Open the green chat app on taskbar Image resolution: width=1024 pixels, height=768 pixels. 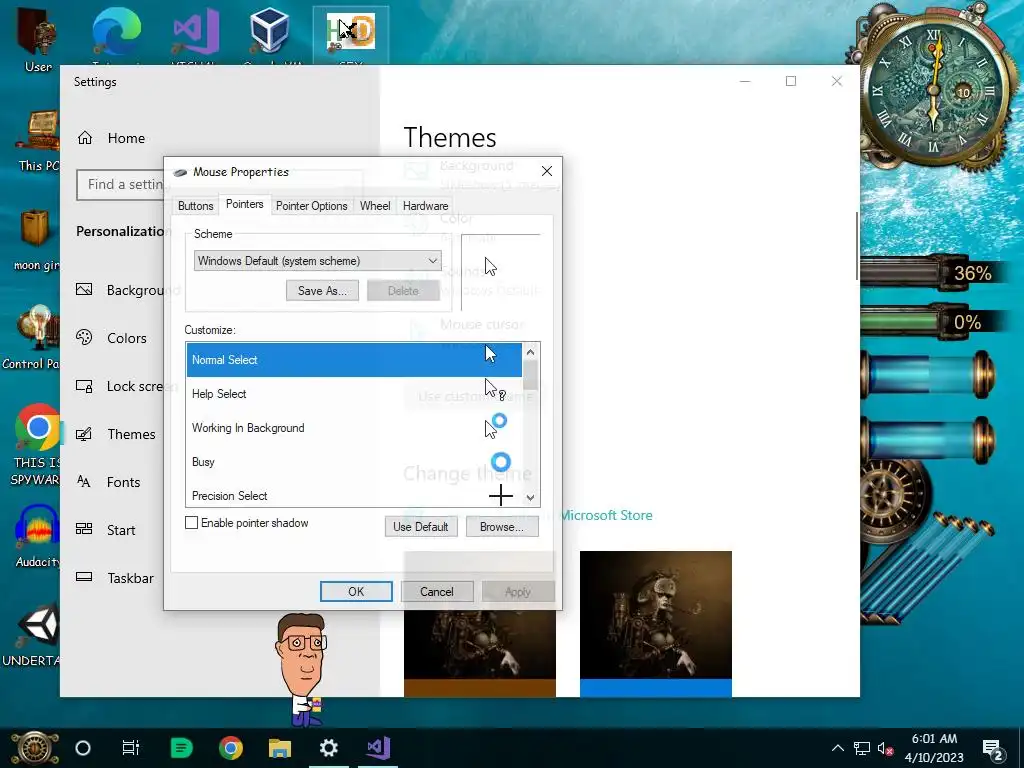click(181, 748)
